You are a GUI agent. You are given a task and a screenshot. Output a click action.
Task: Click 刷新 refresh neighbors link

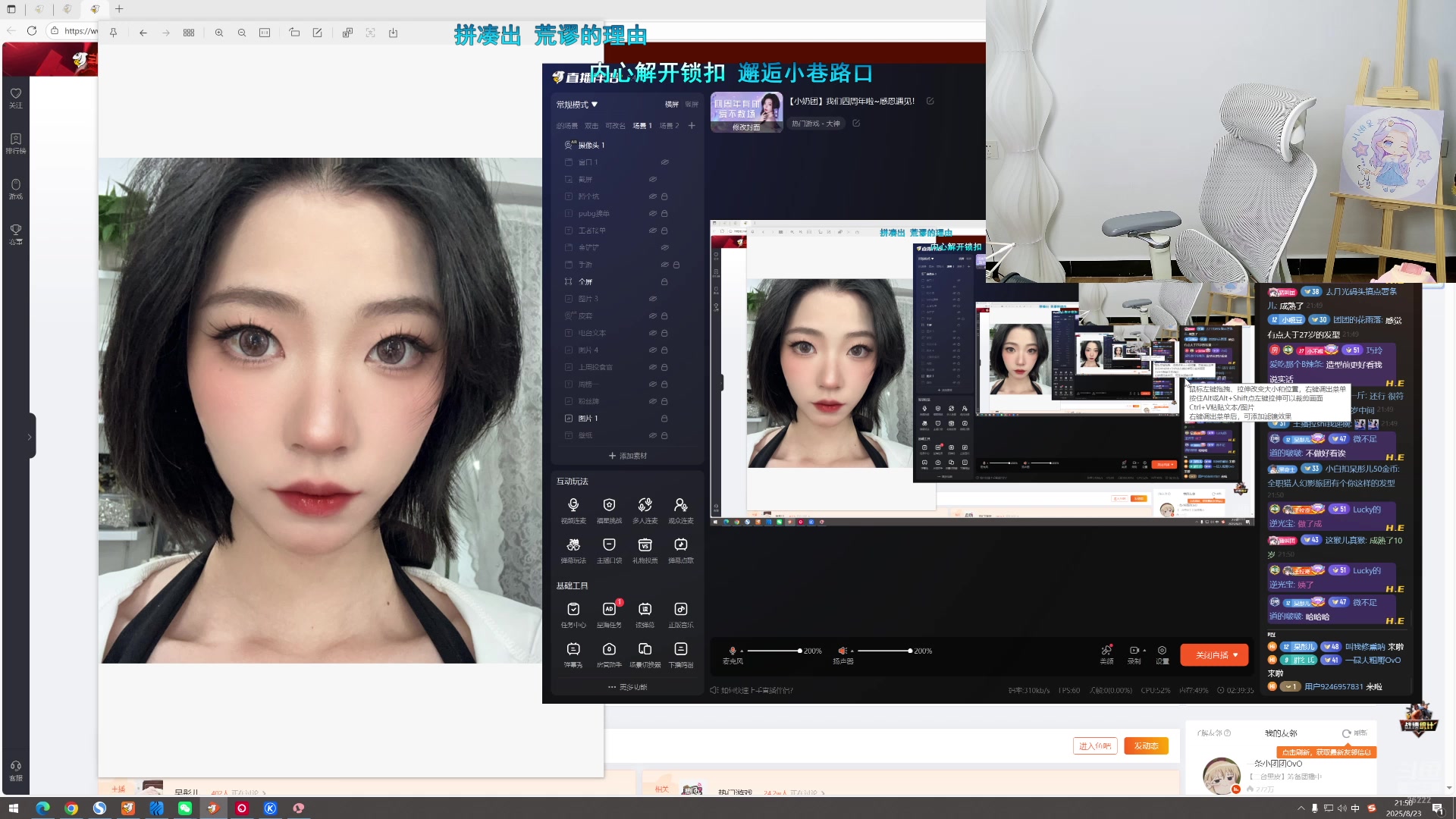click(1354, 733)
